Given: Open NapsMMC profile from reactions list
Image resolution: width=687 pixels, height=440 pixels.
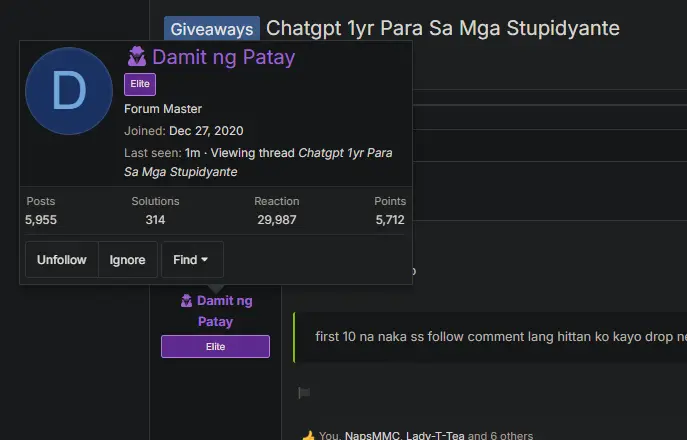Looking at the screenshot, I should (x=372, y=436).
